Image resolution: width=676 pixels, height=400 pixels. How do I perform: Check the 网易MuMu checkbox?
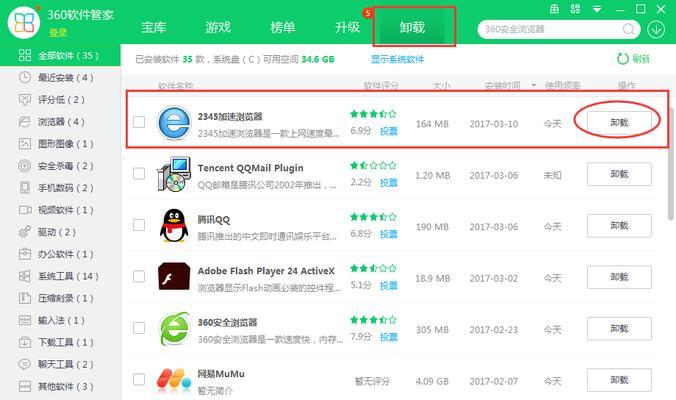139,379
